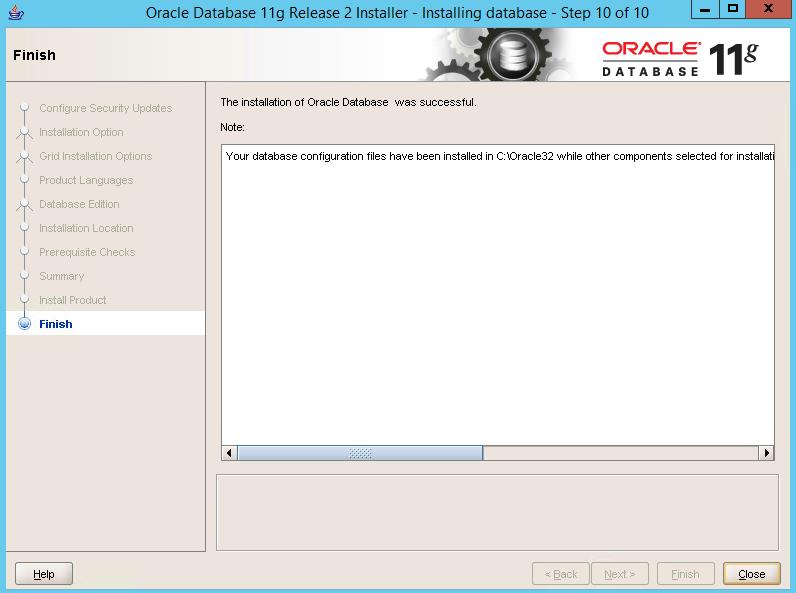The height and width of the screenshot is (593, 796).
Task: Select the Summary step in sidebar
Action: [62, 276]
